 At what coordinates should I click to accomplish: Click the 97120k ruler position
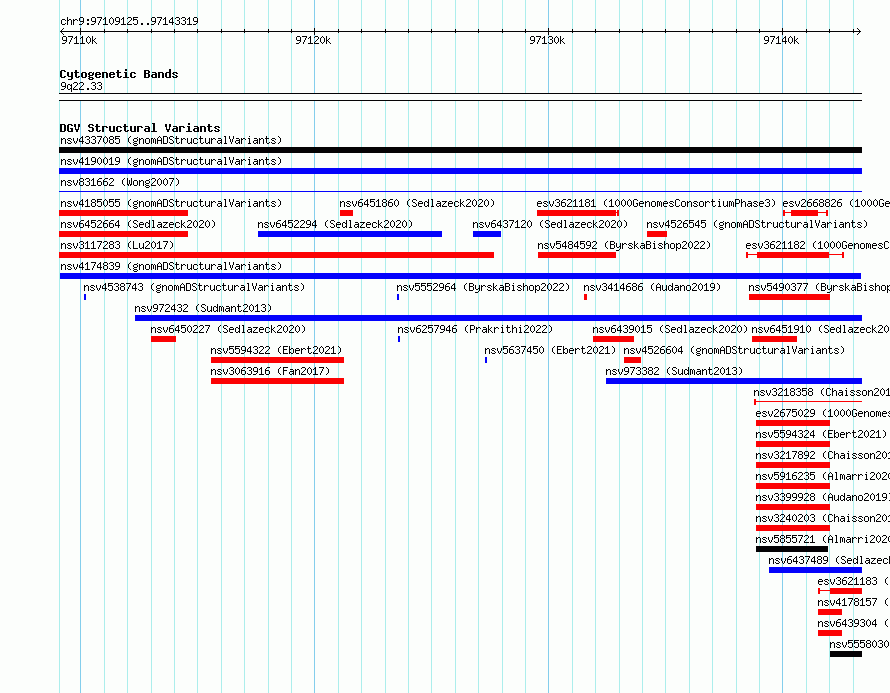[313, 40]
